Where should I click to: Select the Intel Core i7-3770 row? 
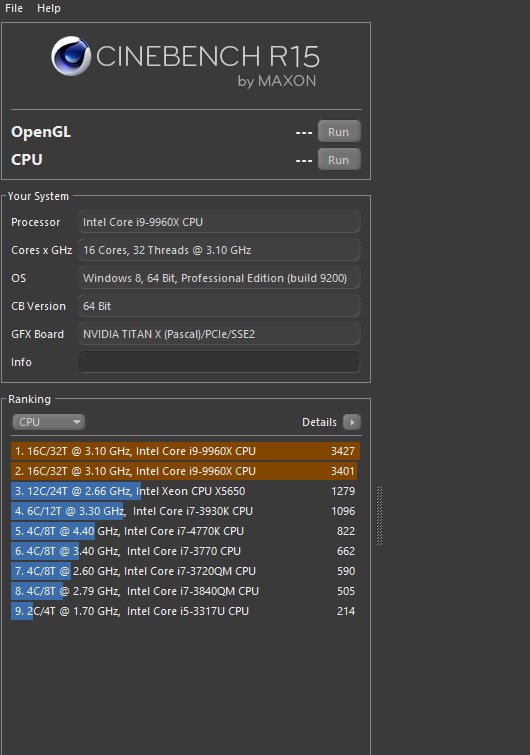(185, 551)
